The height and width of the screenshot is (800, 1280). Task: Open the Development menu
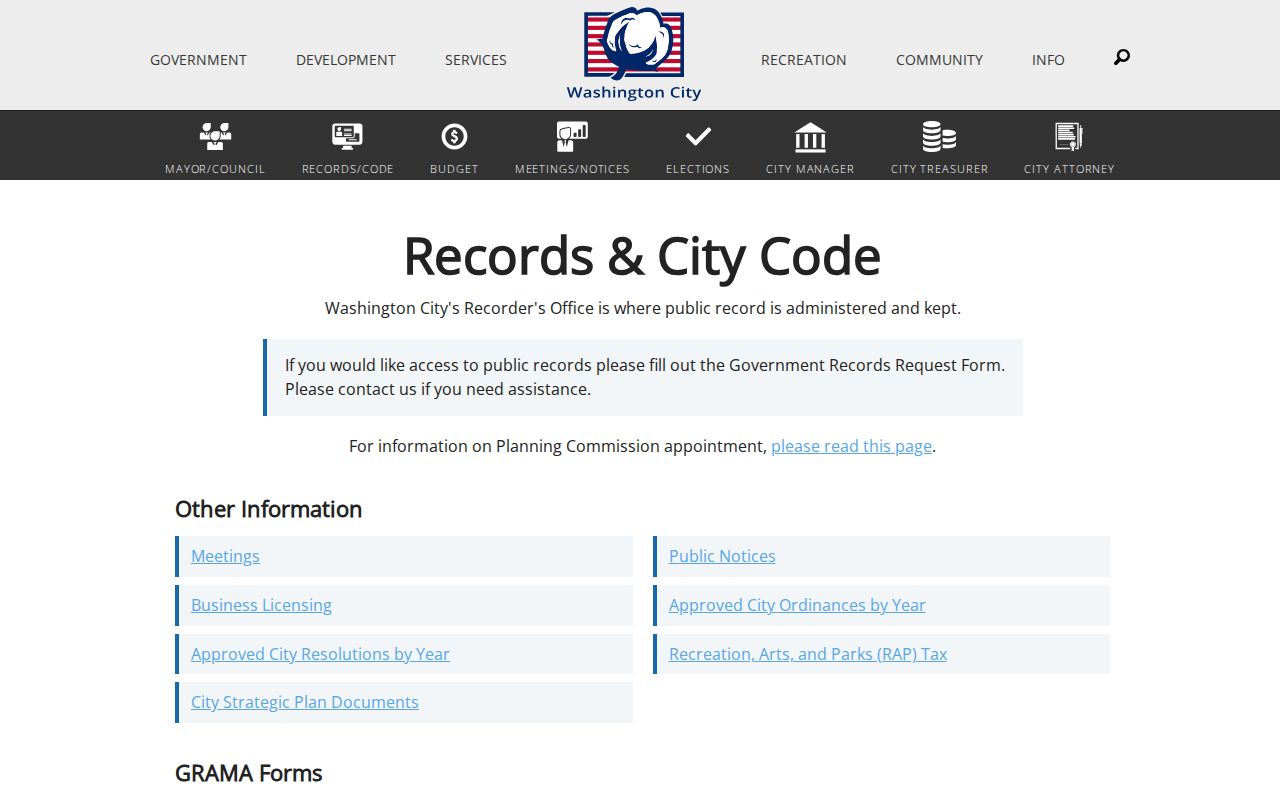(x=346, y=60)
